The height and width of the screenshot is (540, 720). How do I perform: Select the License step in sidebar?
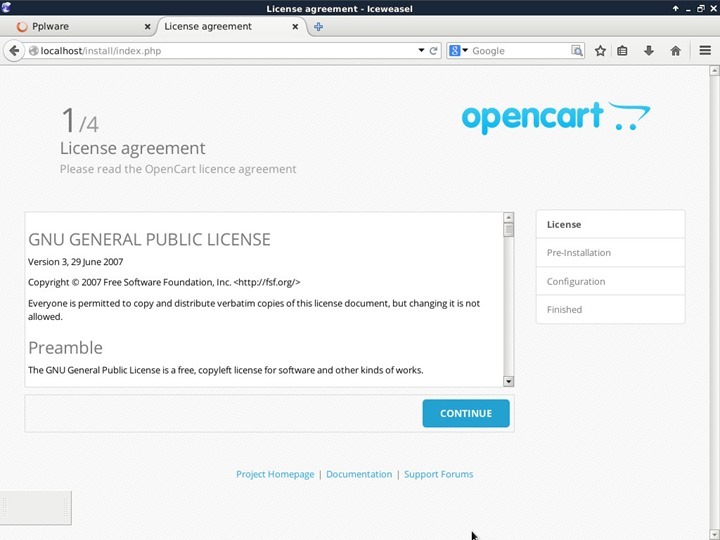coord(610,225)
